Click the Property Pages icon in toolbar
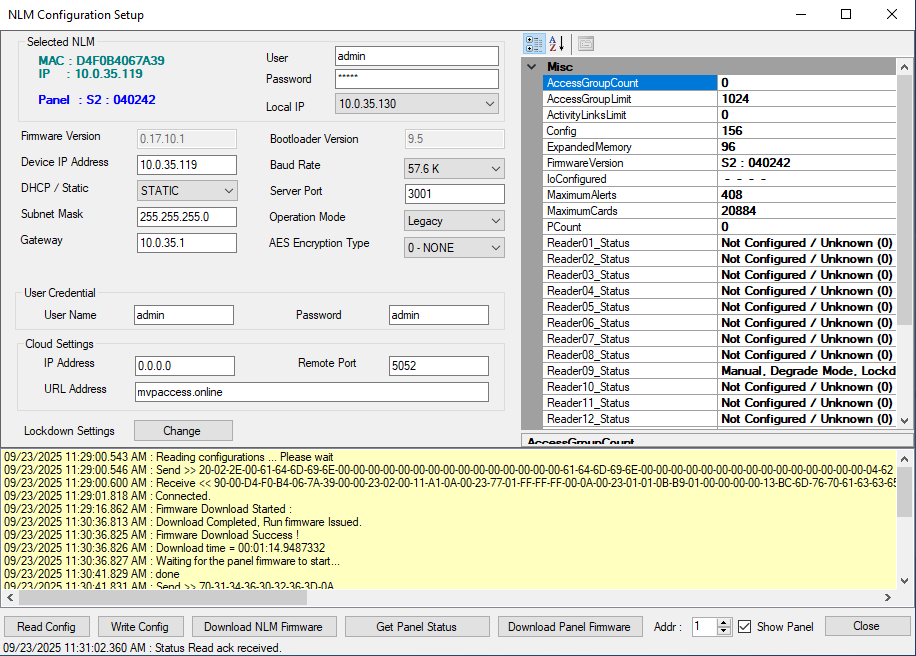The height and width of the screenshot is (656, 916). [x=585, y=44]
